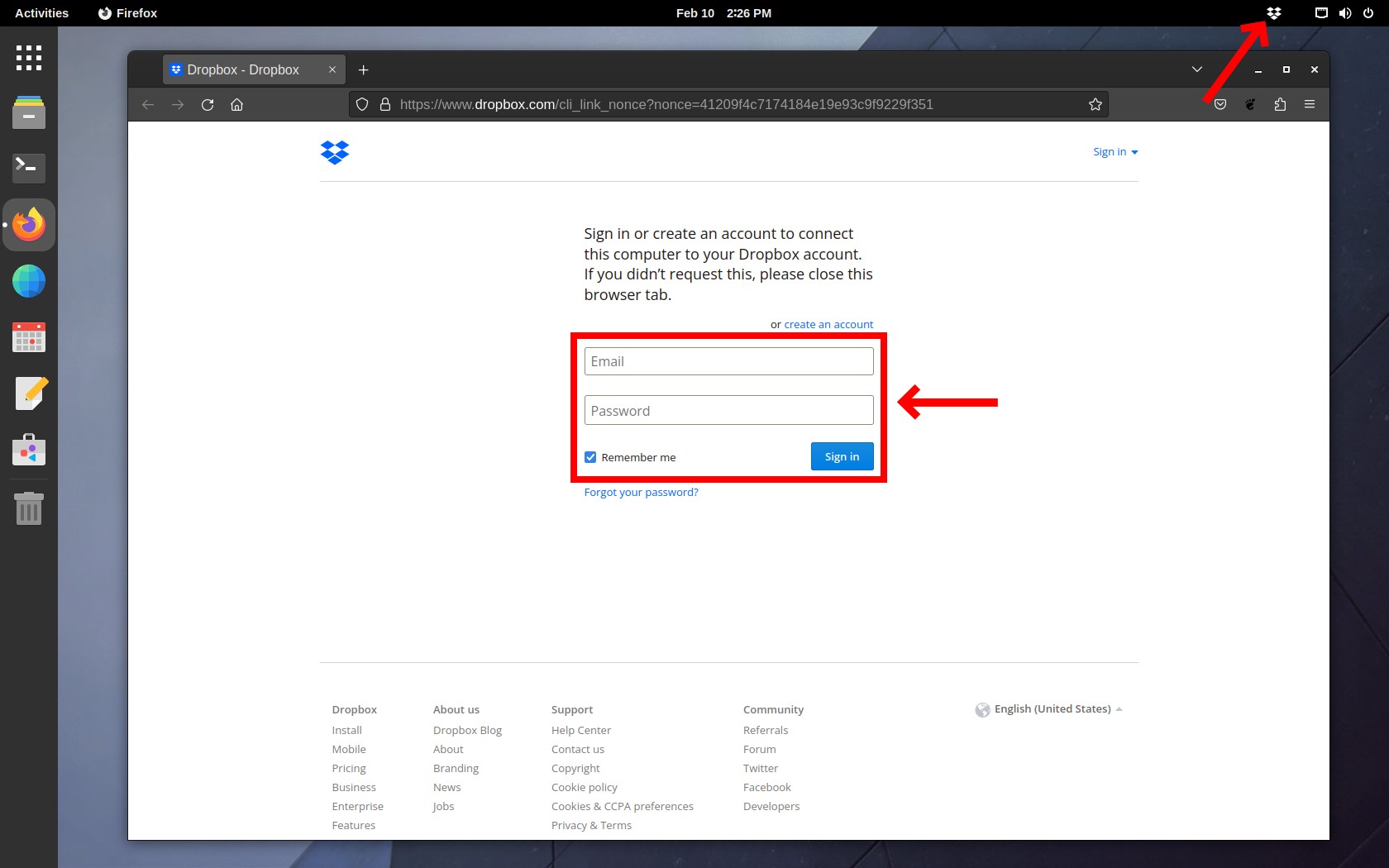Reload the current Dropbox page
Image resolution: width=1389 pixels, height=868 pixels.
[208, 105]
